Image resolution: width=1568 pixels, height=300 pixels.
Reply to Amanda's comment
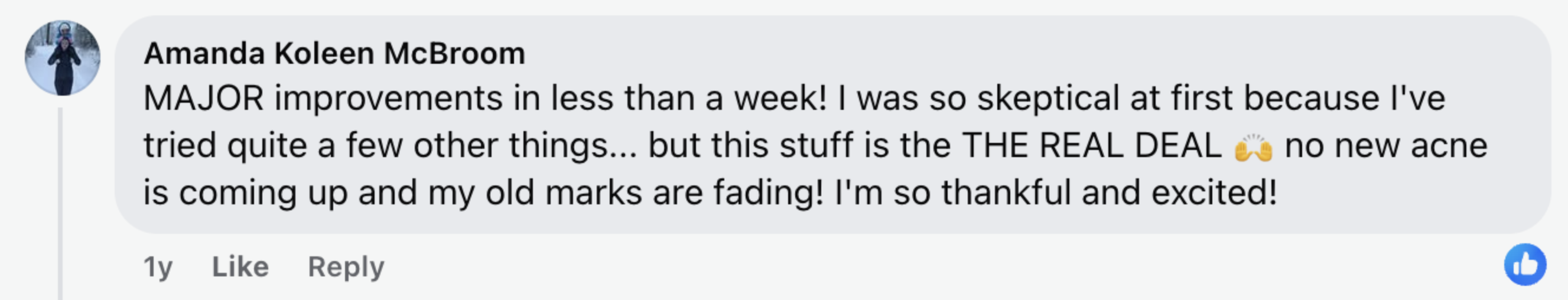346,266
